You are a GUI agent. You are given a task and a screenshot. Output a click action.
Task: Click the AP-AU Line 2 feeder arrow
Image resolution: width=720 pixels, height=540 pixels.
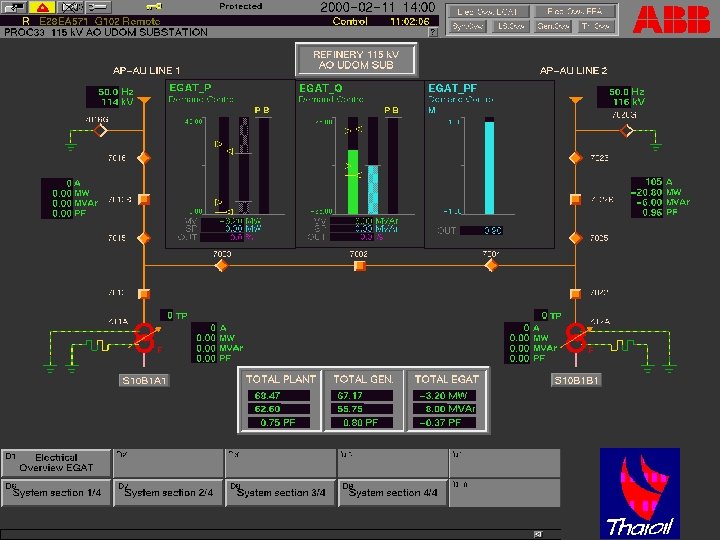576,101
